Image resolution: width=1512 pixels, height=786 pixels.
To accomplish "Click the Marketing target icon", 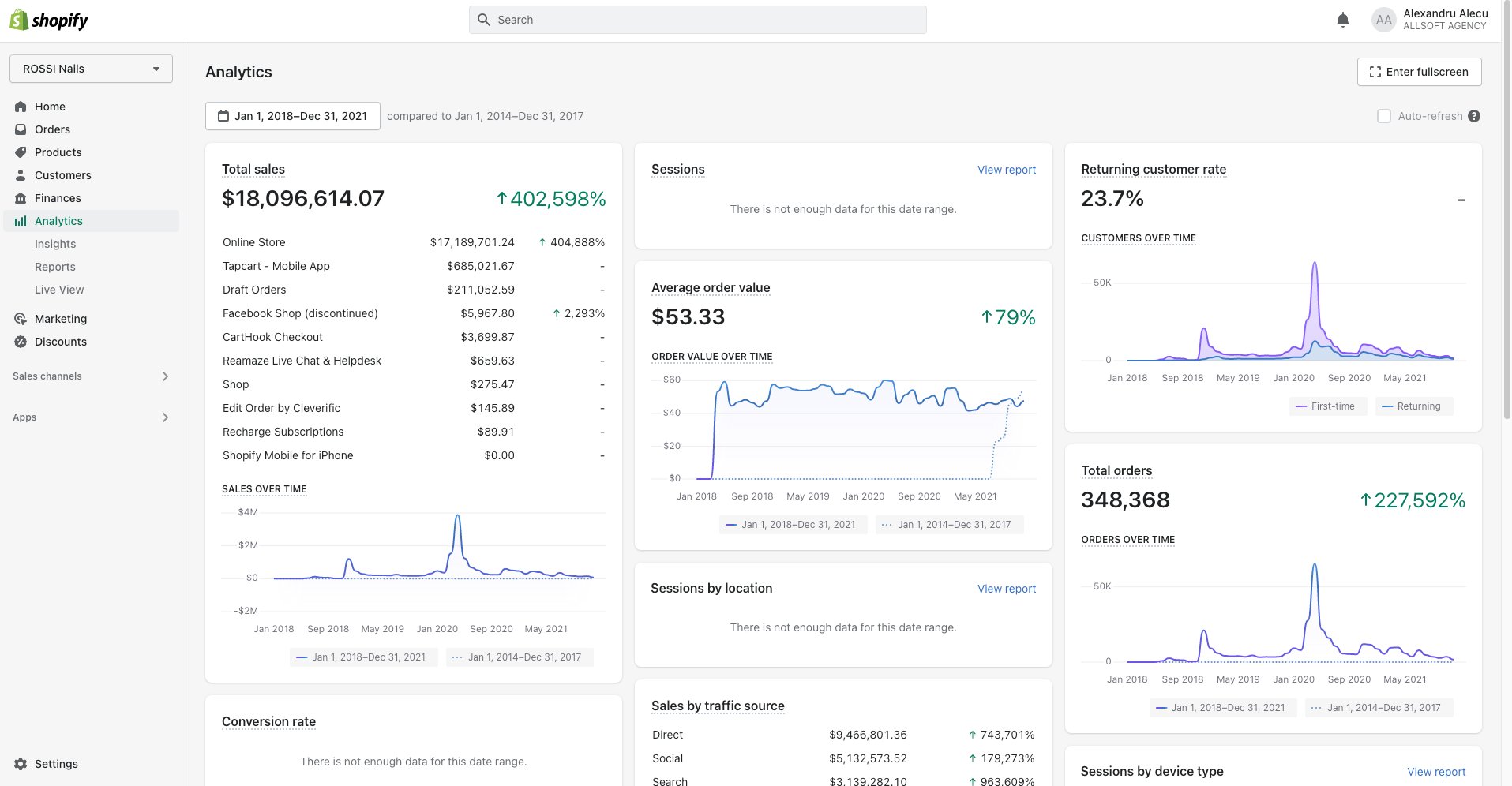I will (x=21, y=319).
